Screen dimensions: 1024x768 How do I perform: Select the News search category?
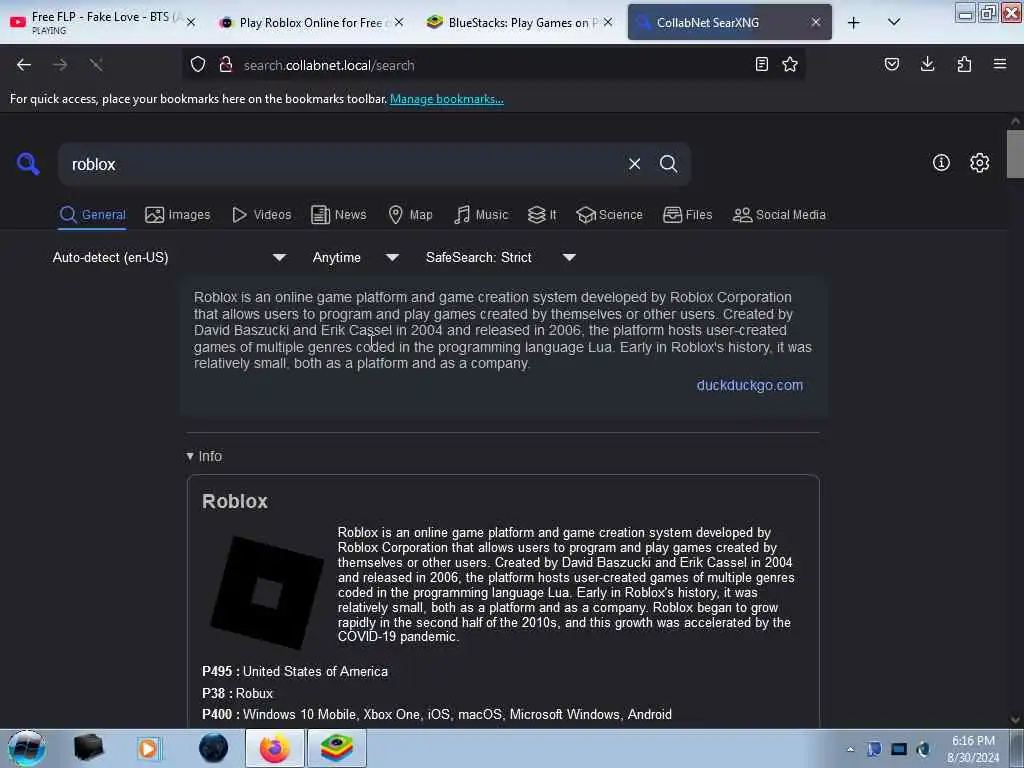pyautogui.click(x=338, y=215)
